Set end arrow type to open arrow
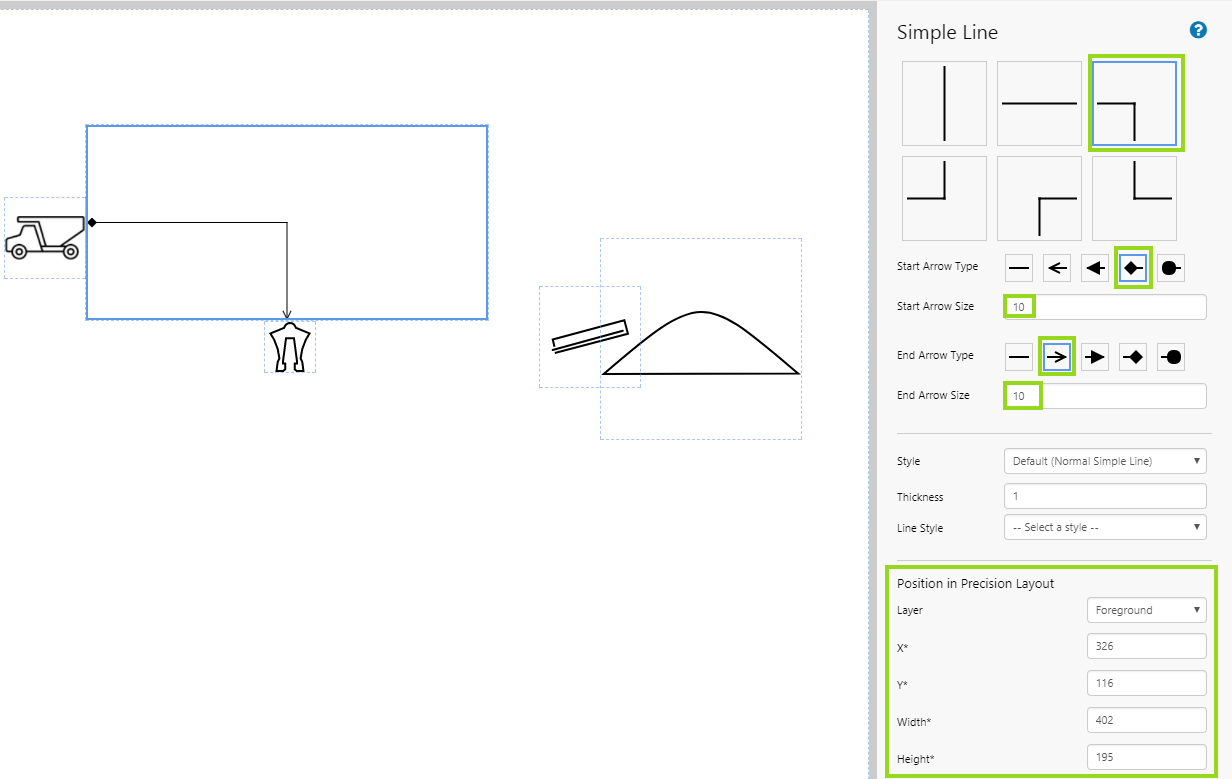This screenshot has height=779, width=1232. click(x=1057, y=357)
